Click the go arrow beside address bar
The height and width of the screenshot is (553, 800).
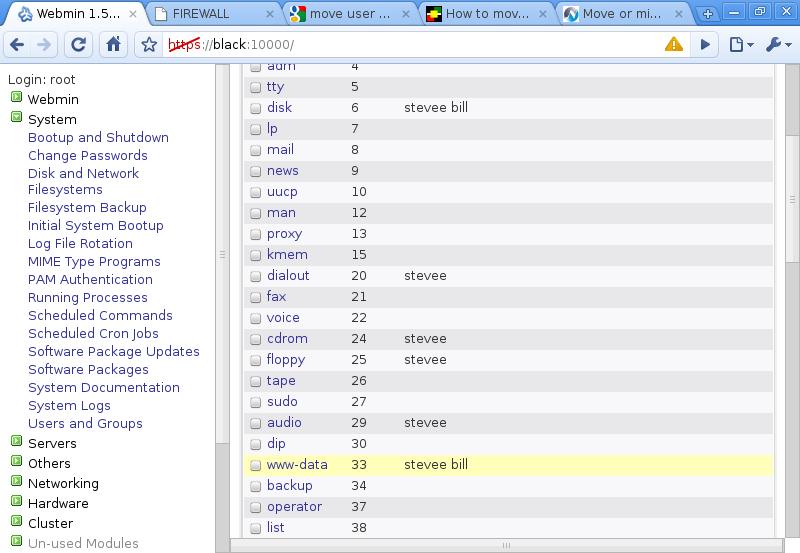point(705,45)
